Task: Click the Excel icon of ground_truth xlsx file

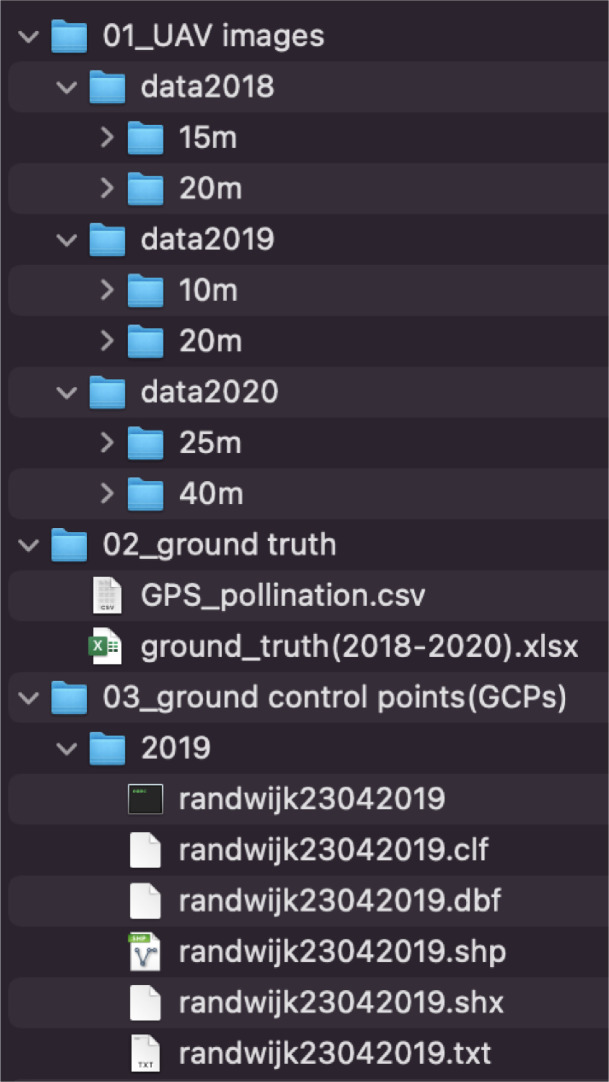Action: tap(107, 647)
